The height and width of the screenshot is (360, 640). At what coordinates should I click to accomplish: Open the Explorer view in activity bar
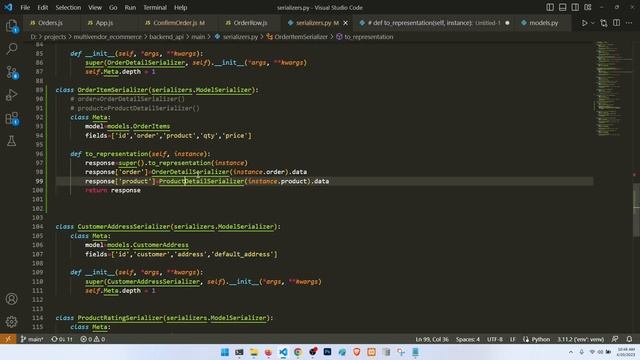(11, 26)
